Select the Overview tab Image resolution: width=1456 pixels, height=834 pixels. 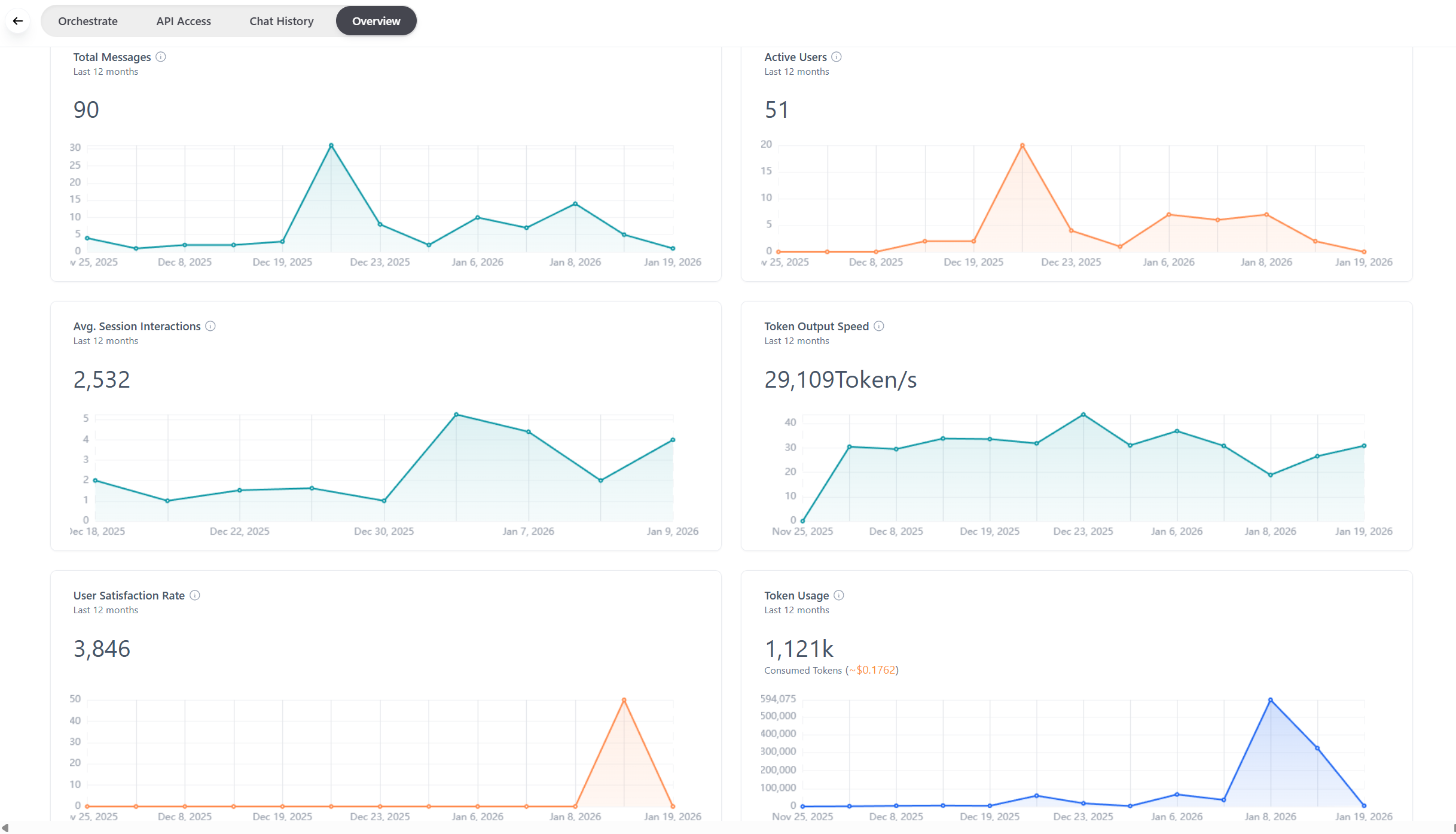point(376,21)
